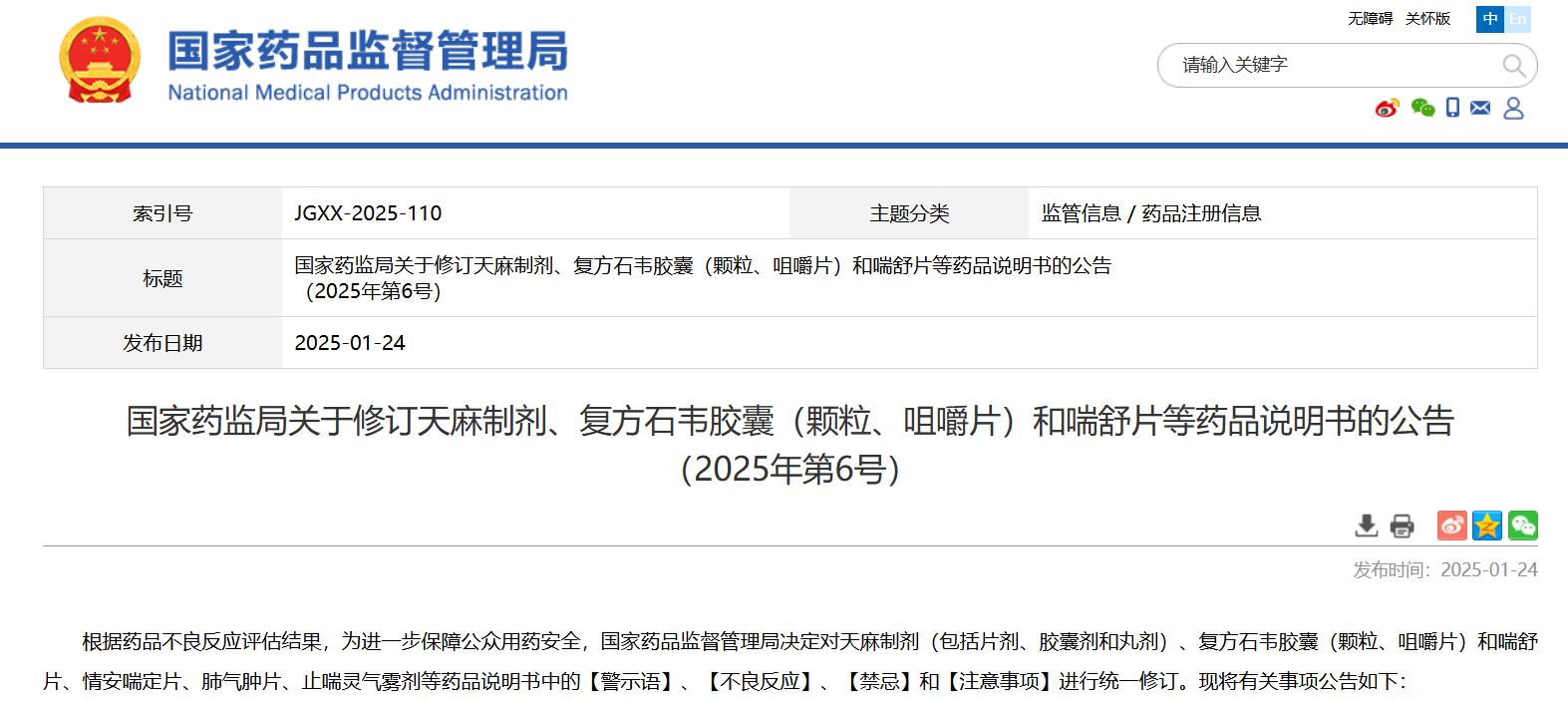Click the national emblem logo

click(100, 61)
